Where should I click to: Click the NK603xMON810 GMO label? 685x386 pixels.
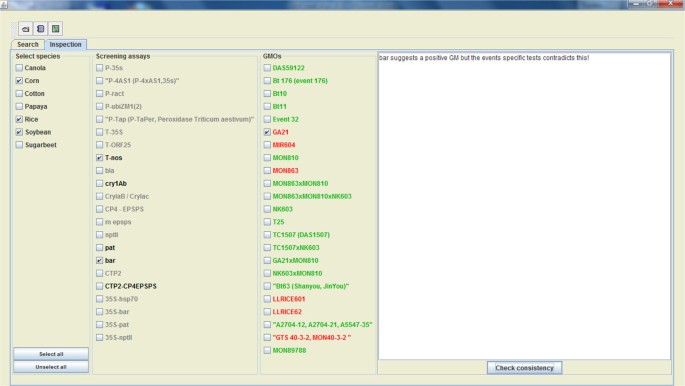pyautogui.click(x=298, y=273)
